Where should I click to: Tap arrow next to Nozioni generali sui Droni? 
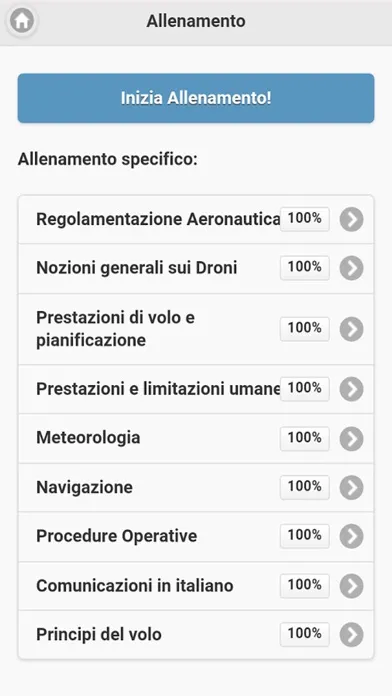click(351, 268)
